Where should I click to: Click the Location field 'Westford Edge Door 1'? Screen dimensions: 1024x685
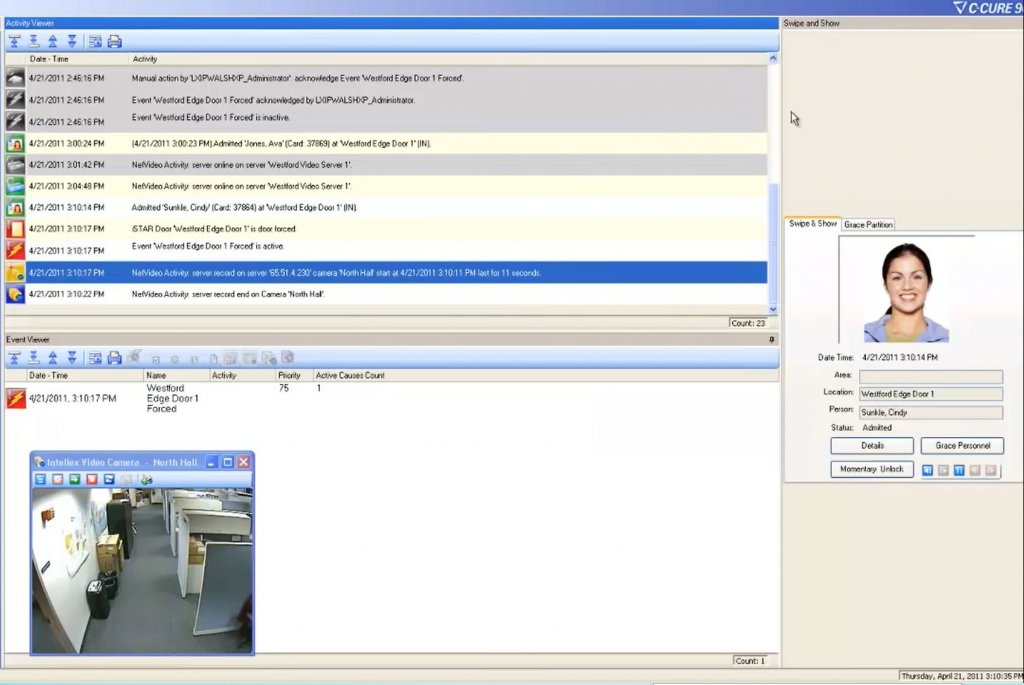pos(931,394)
